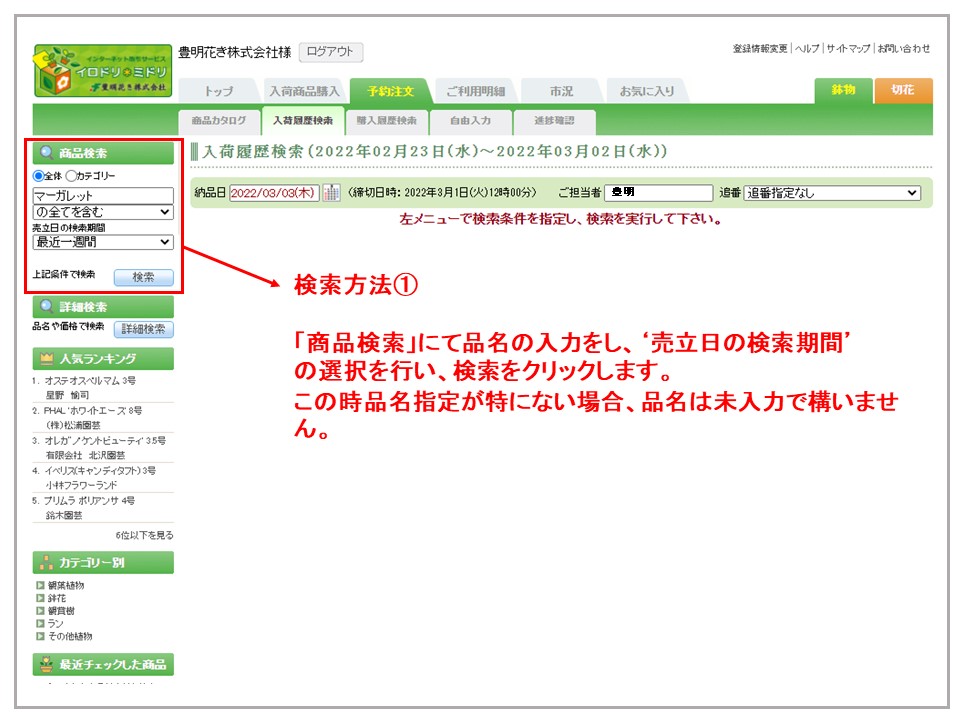Expand the 追番指定なし dropdown

click(832, 193)
